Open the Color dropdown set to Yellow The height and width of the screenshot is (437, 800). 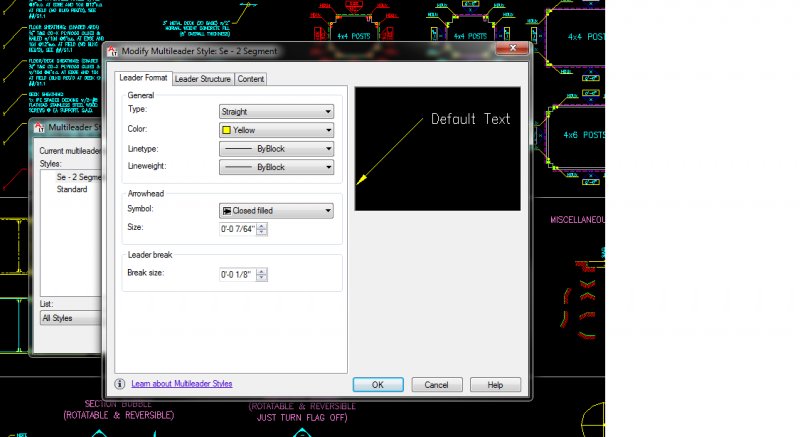pyautogui.click(x=277, y=130)
